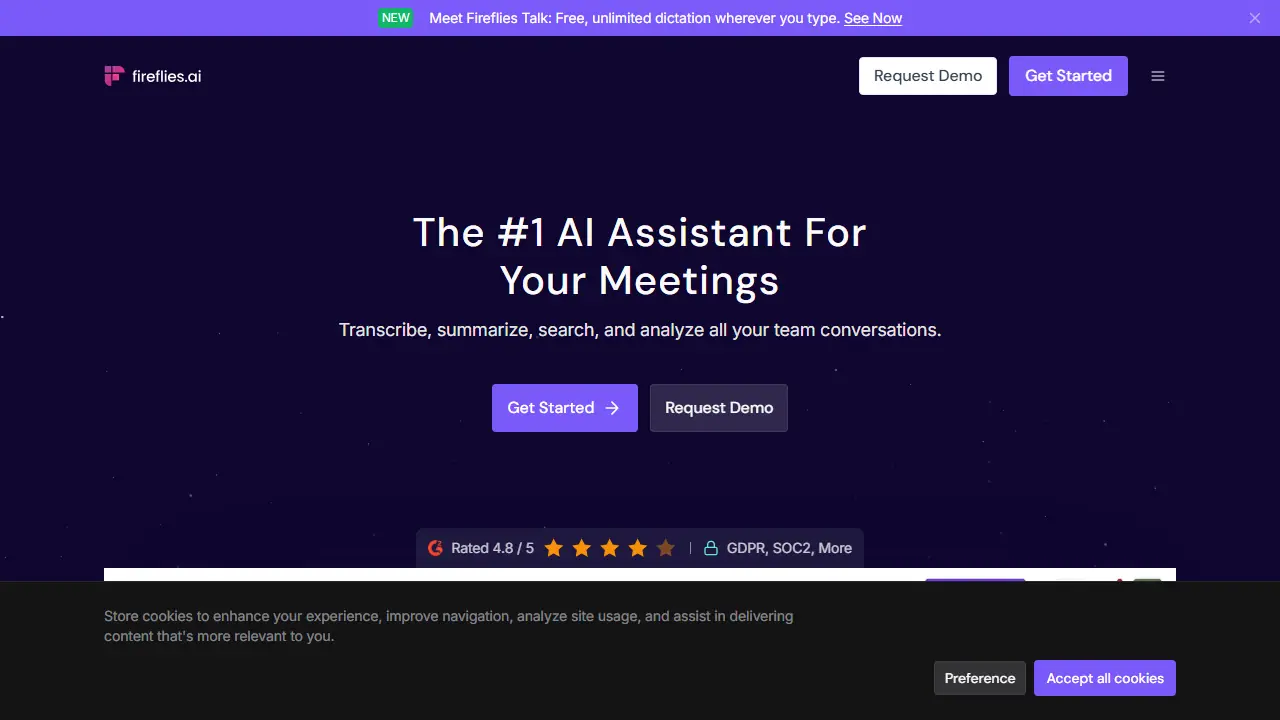Open the hamburger navigation menu
The width and height of the screenshot is (1280, 720).
[1158, 76]
